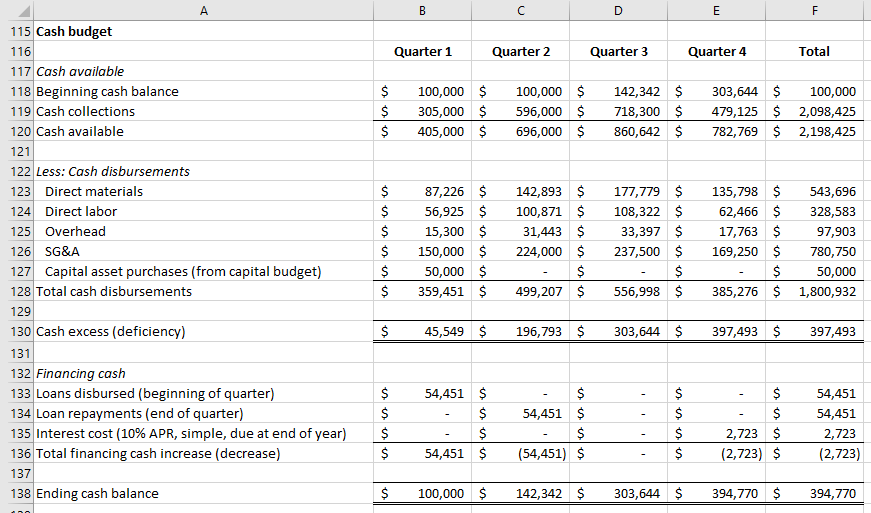
Task: Select Quarter 4 interest cost 2,723
Action: [x=717, y=433]
